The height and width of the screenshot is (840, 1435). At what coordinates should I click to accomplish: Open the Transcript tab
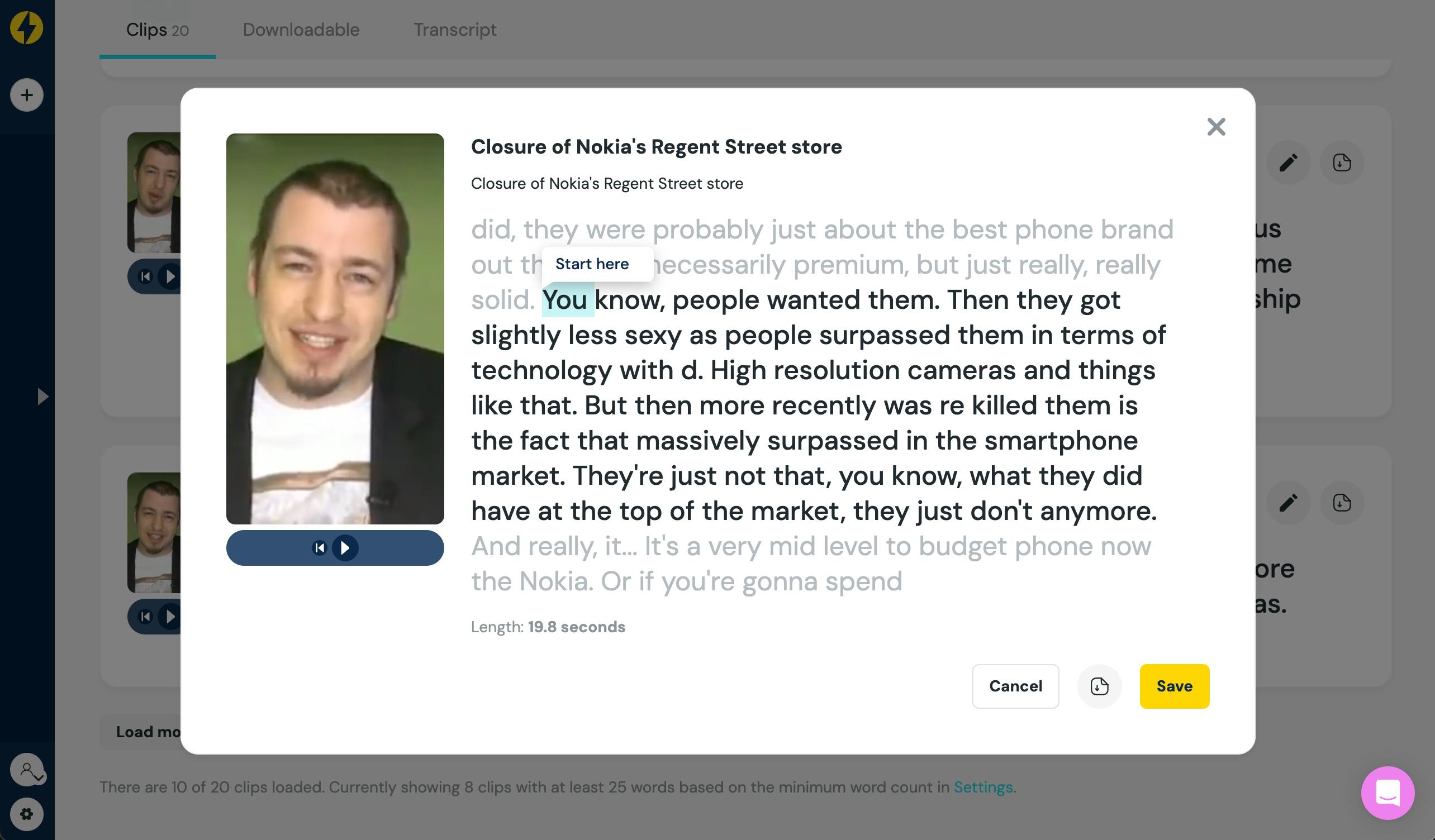click(x=455, y=30)
